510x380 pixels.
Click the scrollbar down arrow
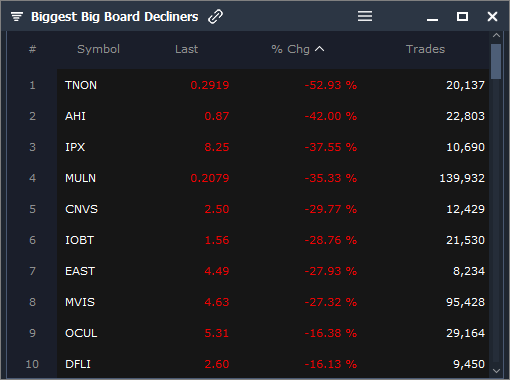pyautogui.click(x=496, y=371)
